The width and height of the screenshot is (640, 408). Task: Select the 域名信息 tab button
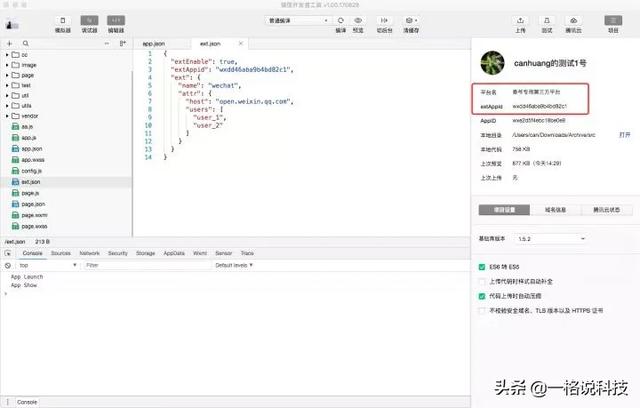(553, 210)
